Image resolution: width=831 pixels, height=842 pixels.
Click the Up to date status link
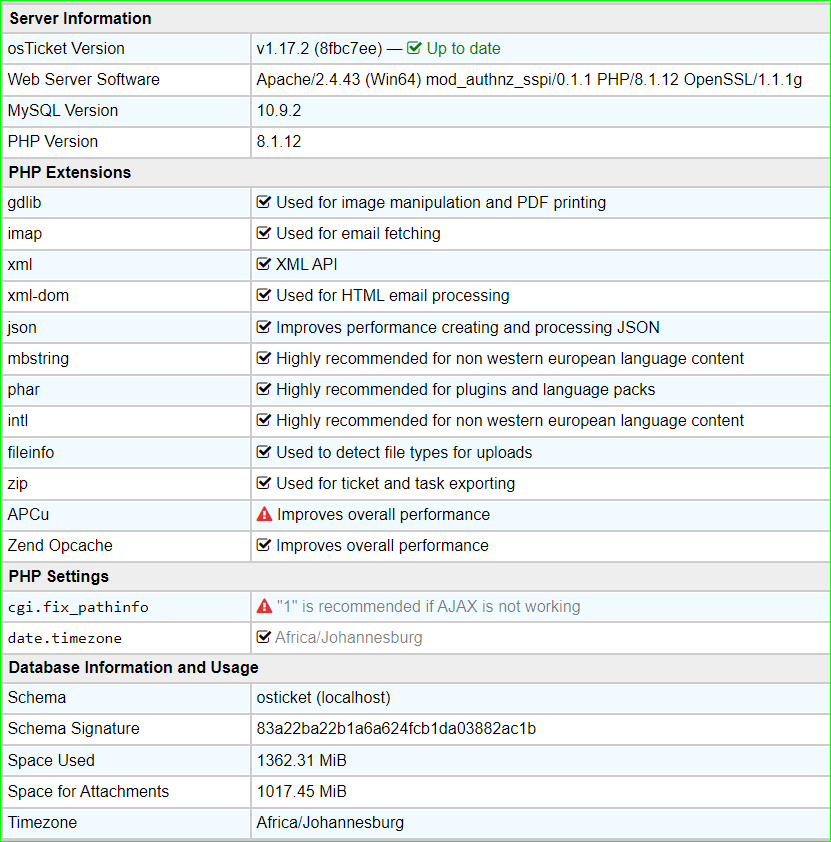(x=463, y=48)
